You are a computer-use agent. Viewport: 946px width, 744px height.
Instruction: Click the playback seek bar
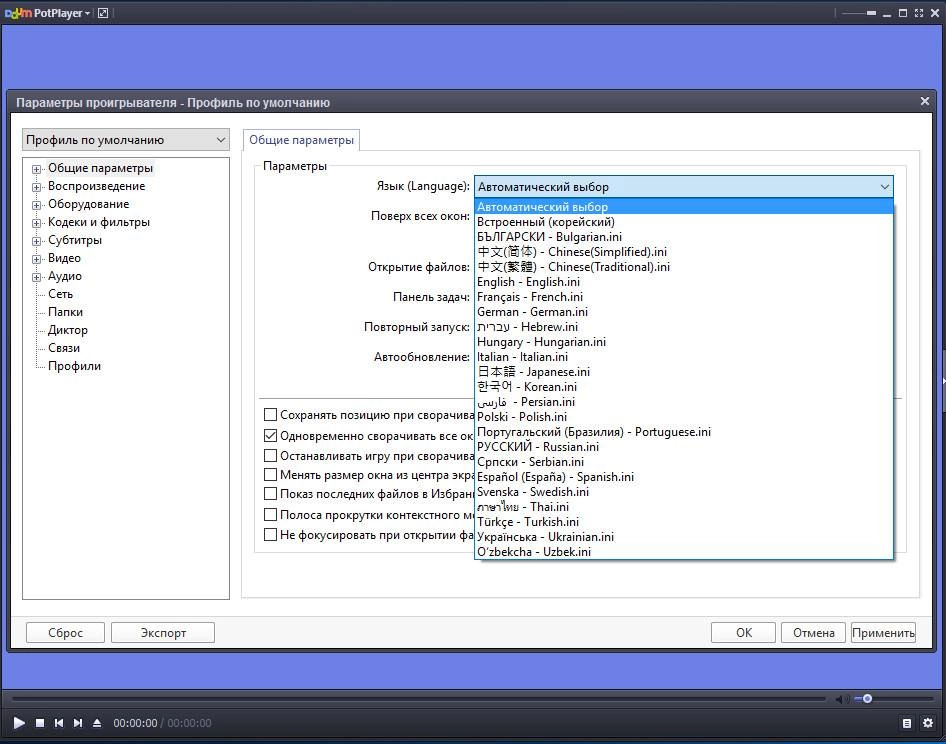tap(419, 699)
